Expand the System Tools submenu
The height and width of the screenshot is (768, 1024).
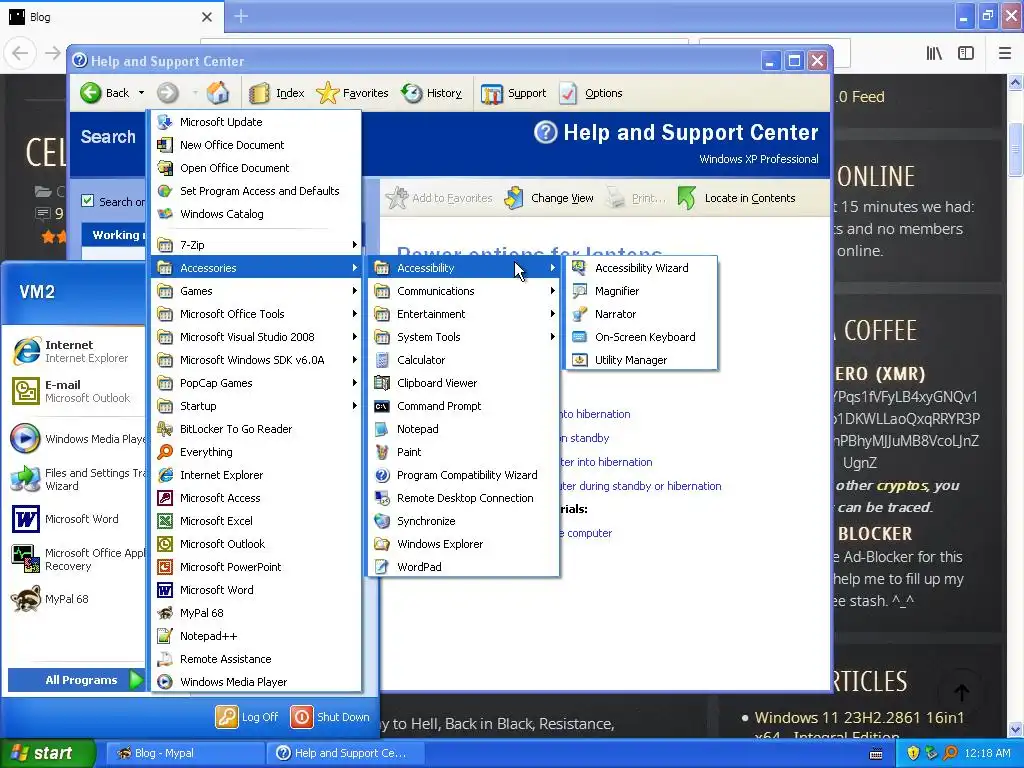point(463,337)
